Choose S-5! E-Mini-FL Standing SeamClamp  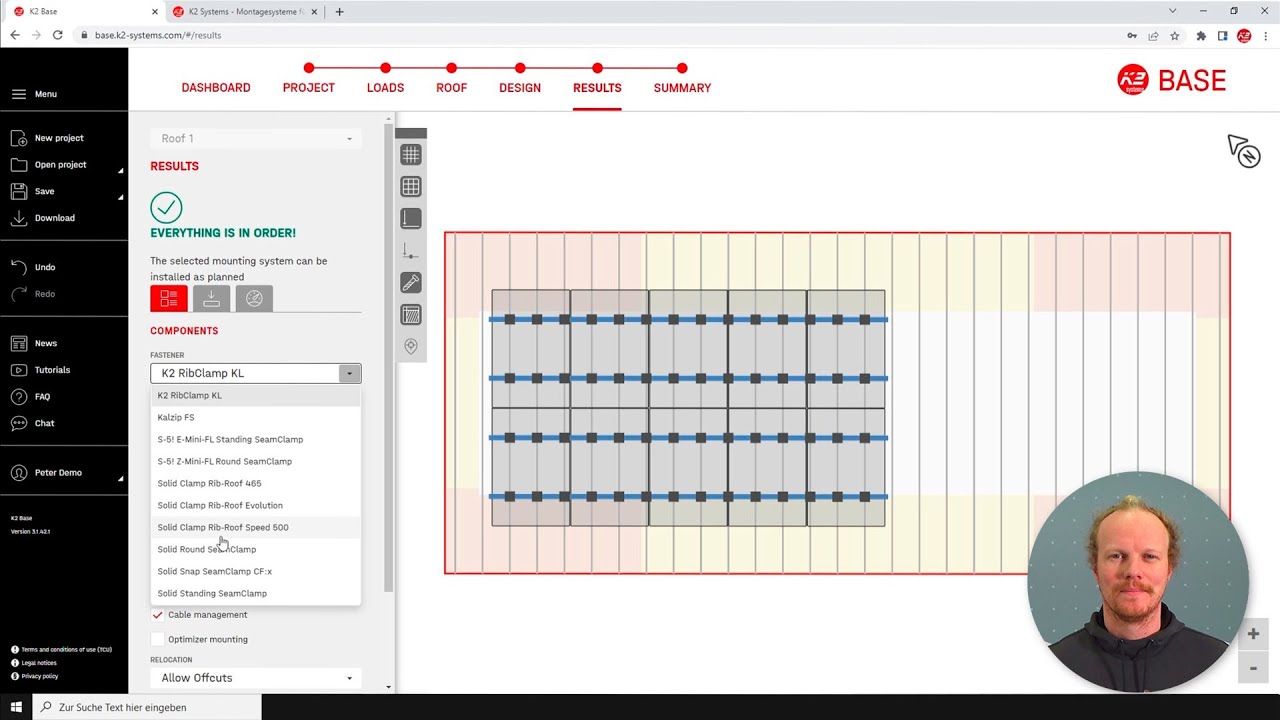255,439
